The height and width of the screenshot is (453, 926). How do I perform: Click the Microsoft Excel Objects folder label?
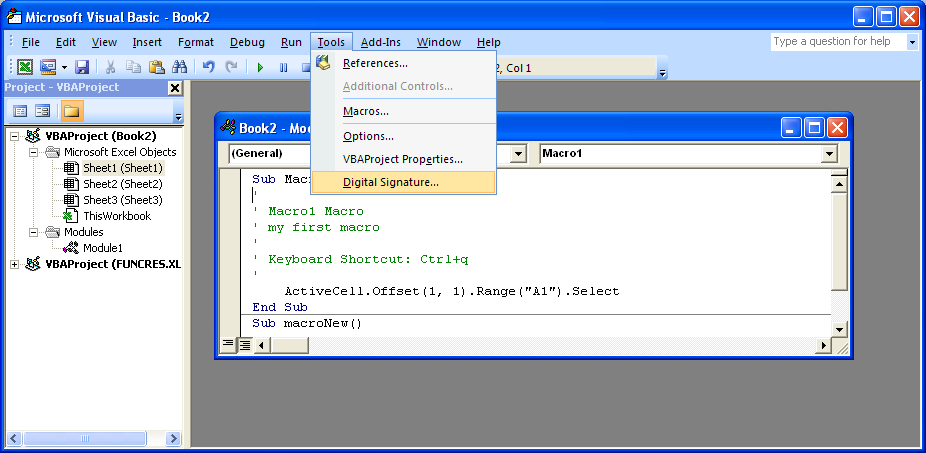(x=120, y=152)
